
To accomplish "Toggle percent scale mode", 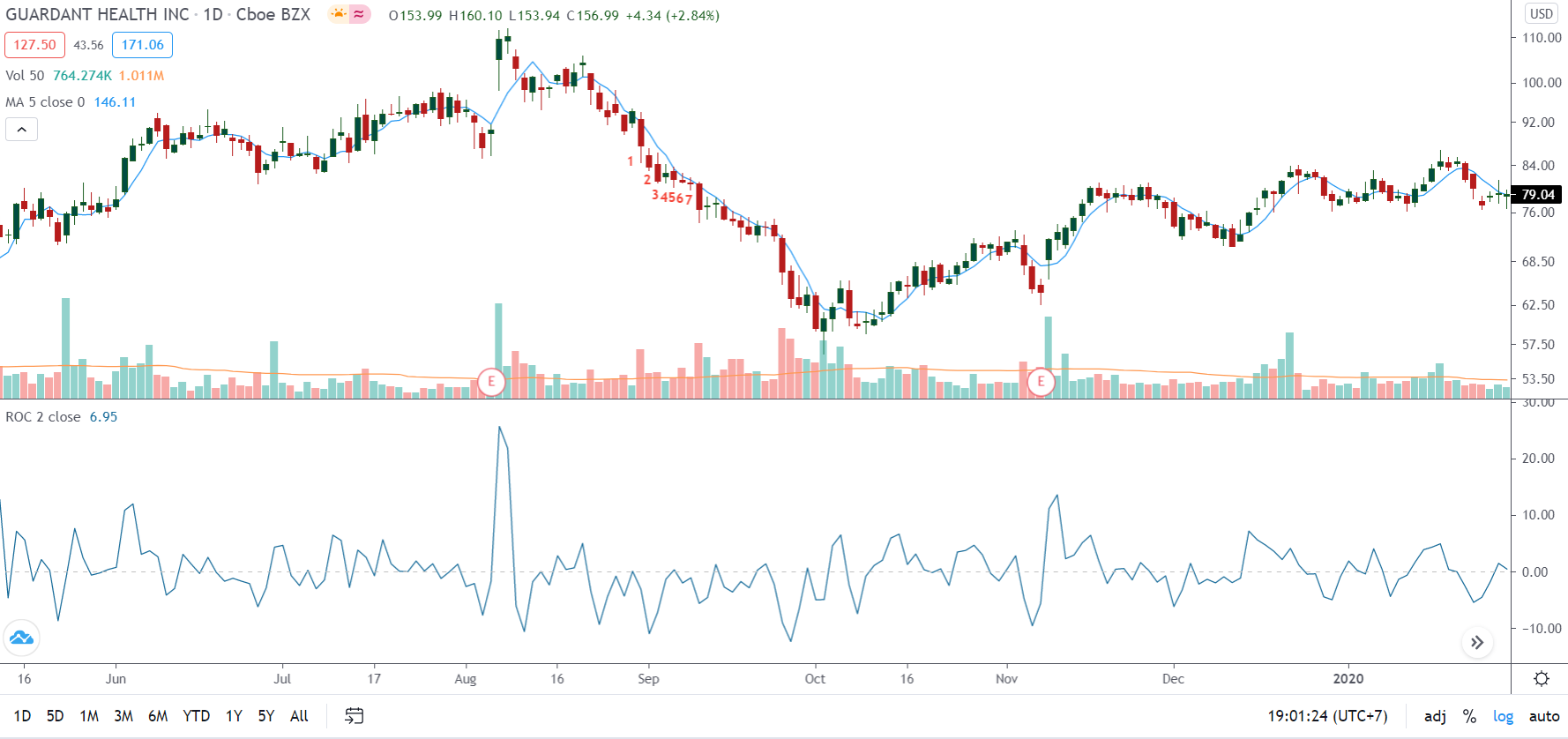I will click(x=1469, y=716).
